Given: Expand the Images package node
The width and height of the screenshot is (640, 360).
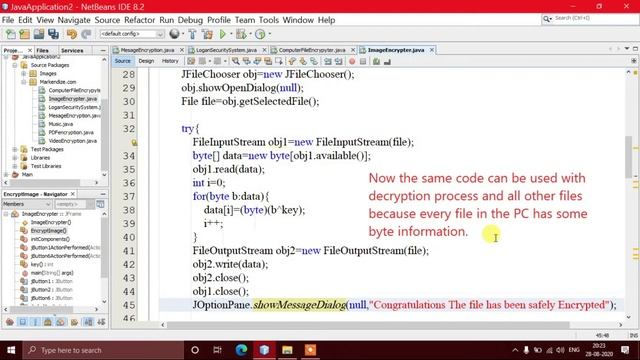Looking at the screenshot, I should [x=24, y=74].
